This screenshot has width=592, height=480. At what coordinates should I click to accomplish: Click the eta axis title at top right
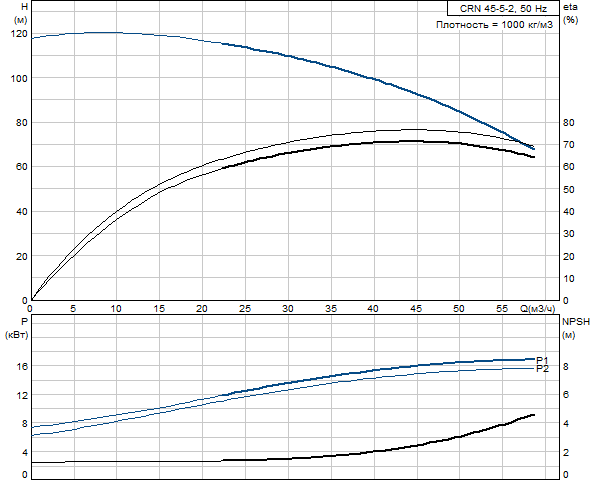(570, 7)
